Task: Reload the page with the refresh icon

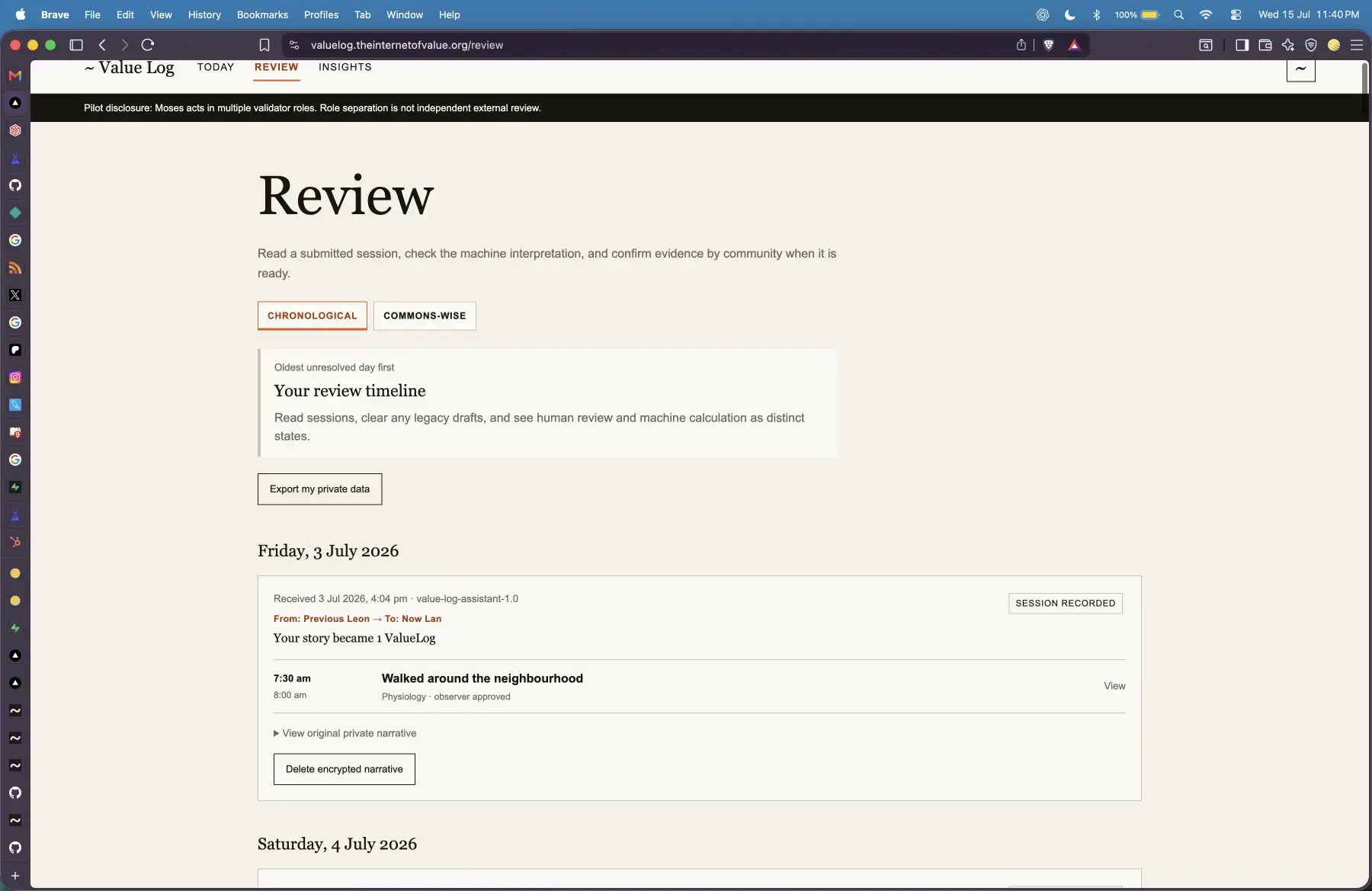Action: tap(148, 45)
